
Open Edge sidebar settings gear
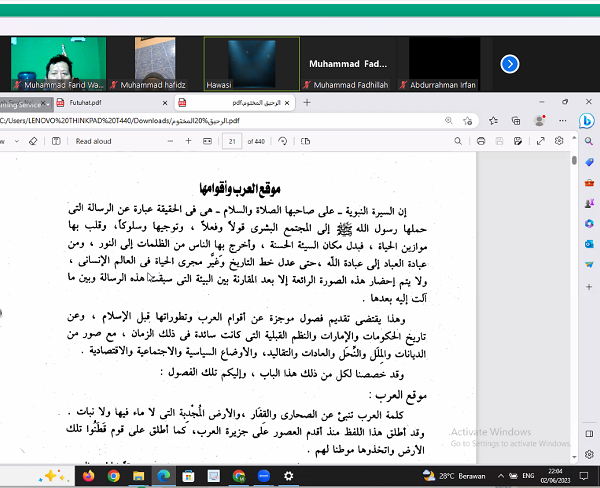click(x=589, y=454)
